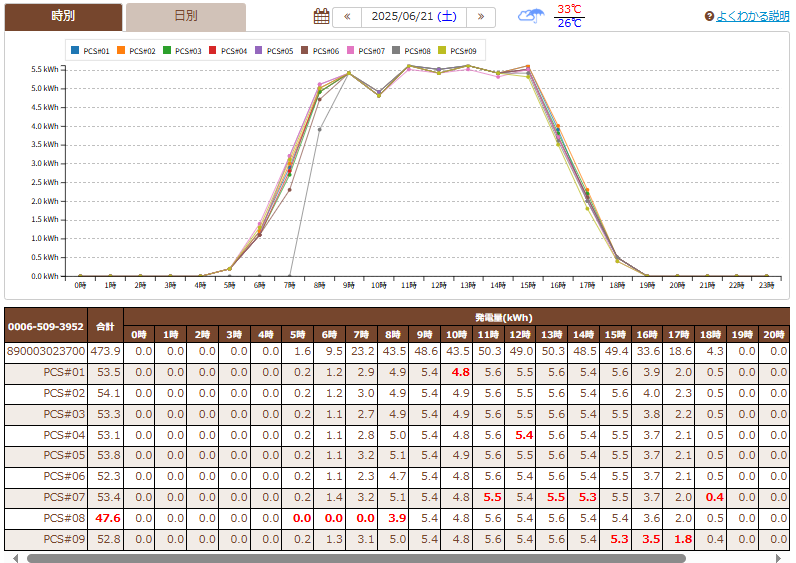Click 50.3 cell under 11時 column
Viewport: 796px width, 563px height.
tap(488, 351)
